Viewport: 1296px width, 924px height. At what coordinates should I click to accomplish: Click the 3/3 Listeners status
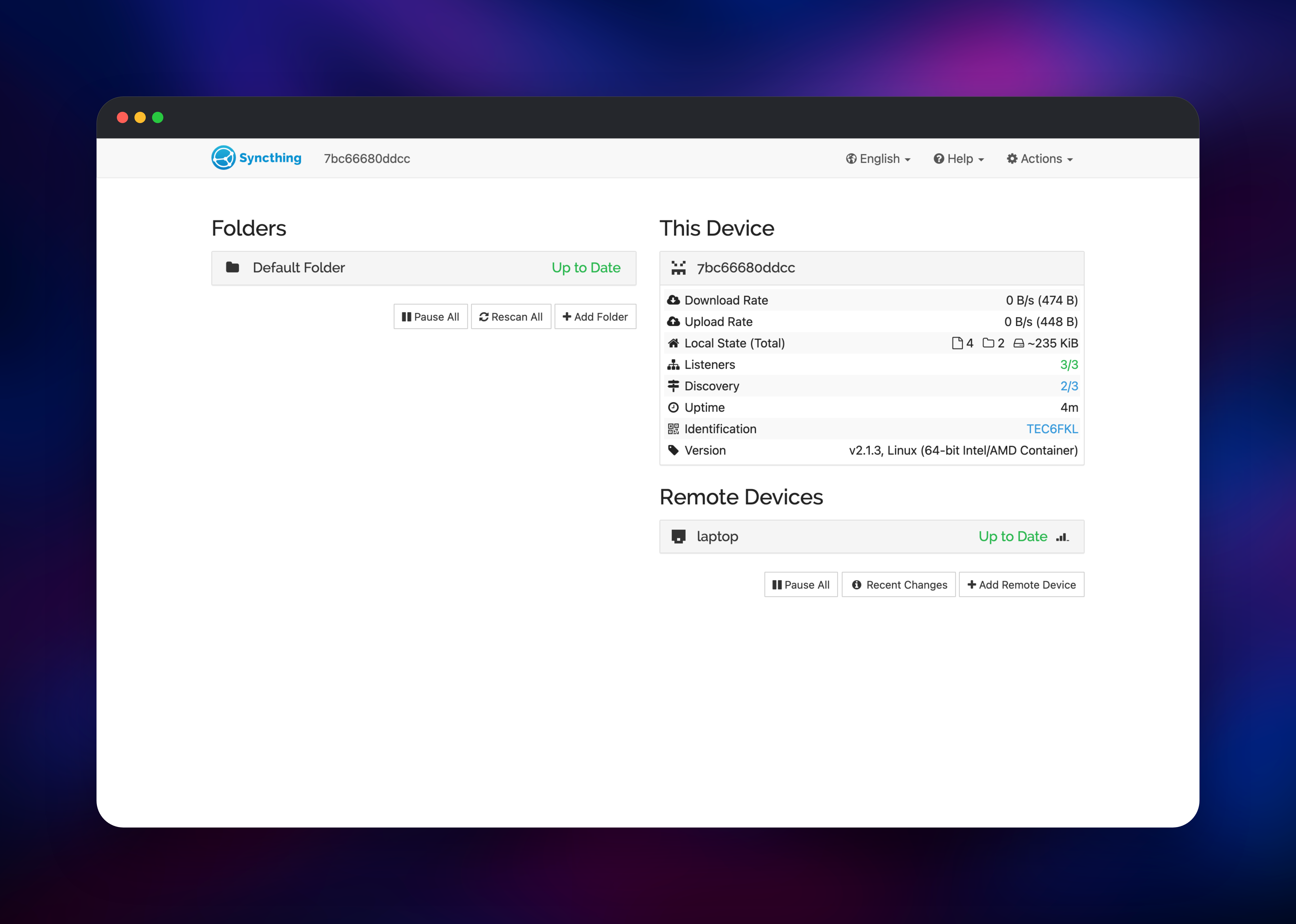[x=1069, y=365]
